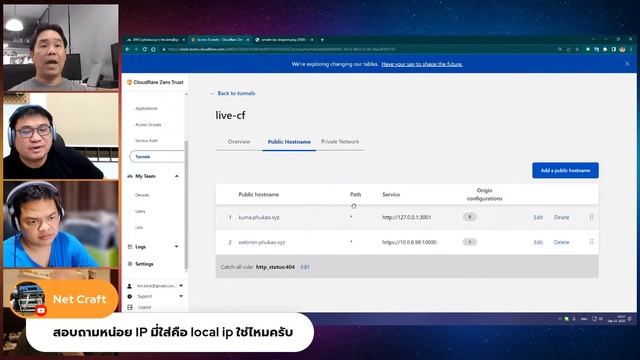Open the browser home page icon
640x360 pixels.
pyautogui.click(x=153, y=49)
